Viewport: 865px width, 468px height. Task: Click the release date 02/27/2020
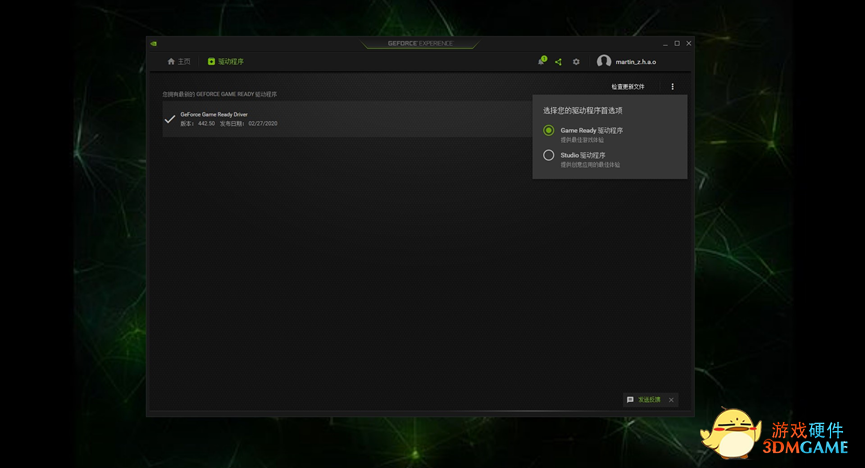[263, 124]
